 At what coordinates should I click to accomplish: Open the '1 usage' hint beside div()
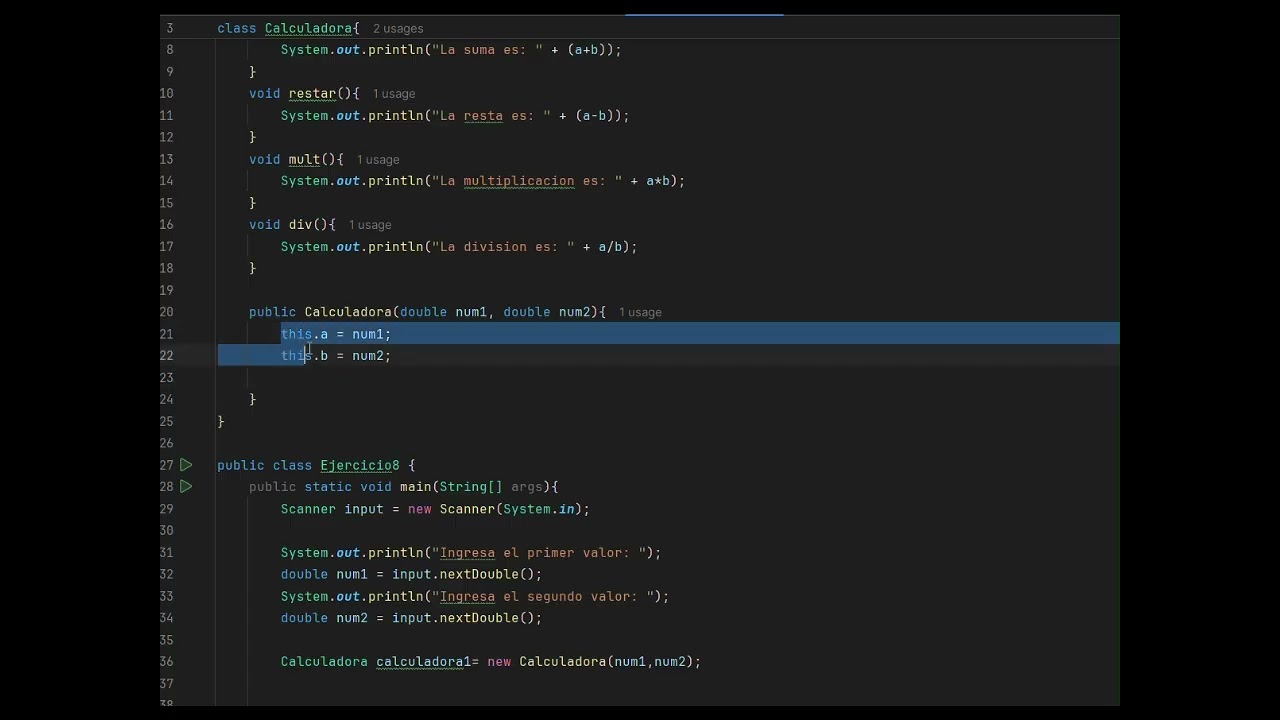pyautogui.click(x=370, y=225)
